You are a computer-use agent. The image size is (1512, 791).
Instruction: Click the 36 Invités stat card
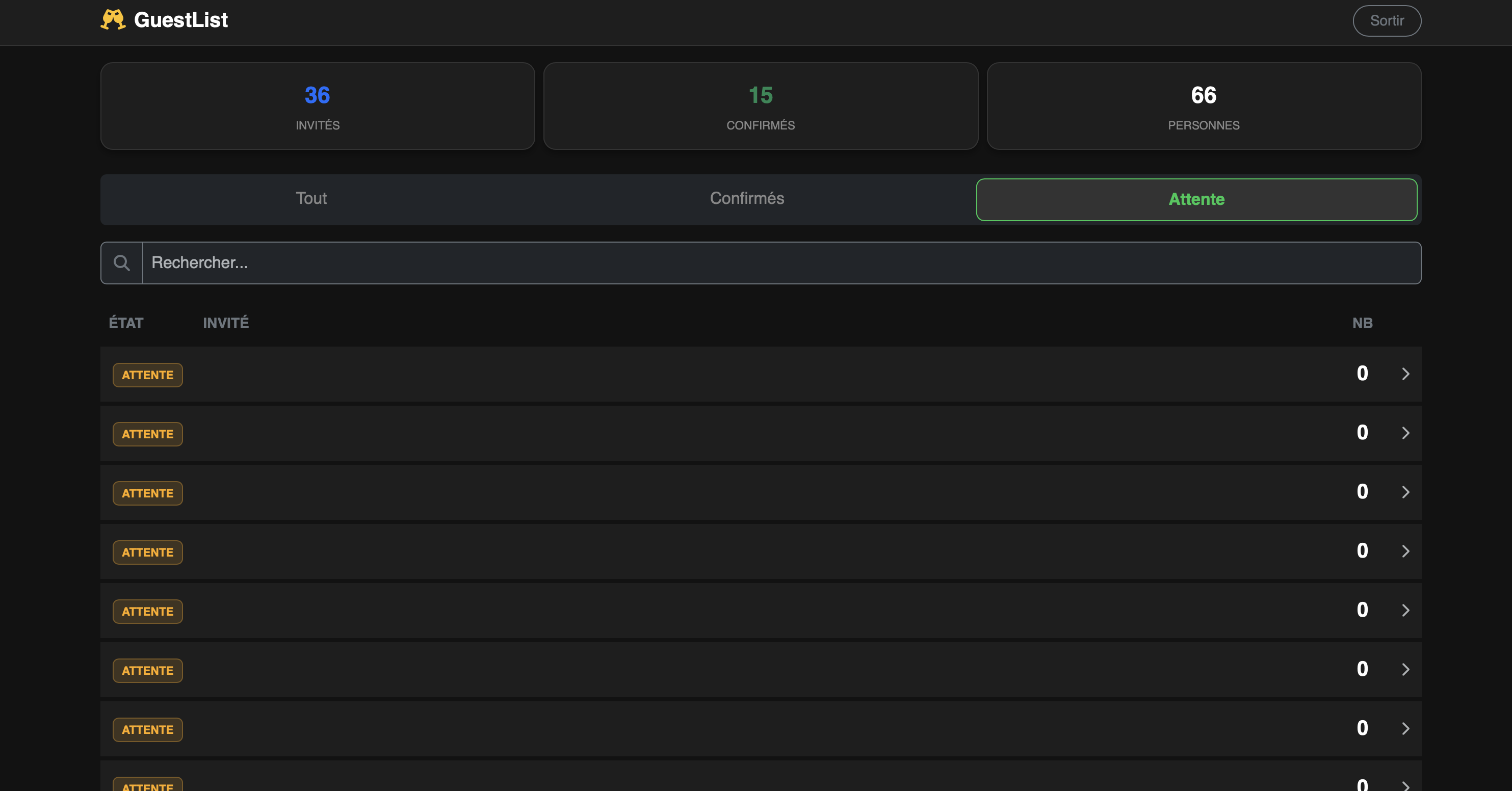coord(318,106)
